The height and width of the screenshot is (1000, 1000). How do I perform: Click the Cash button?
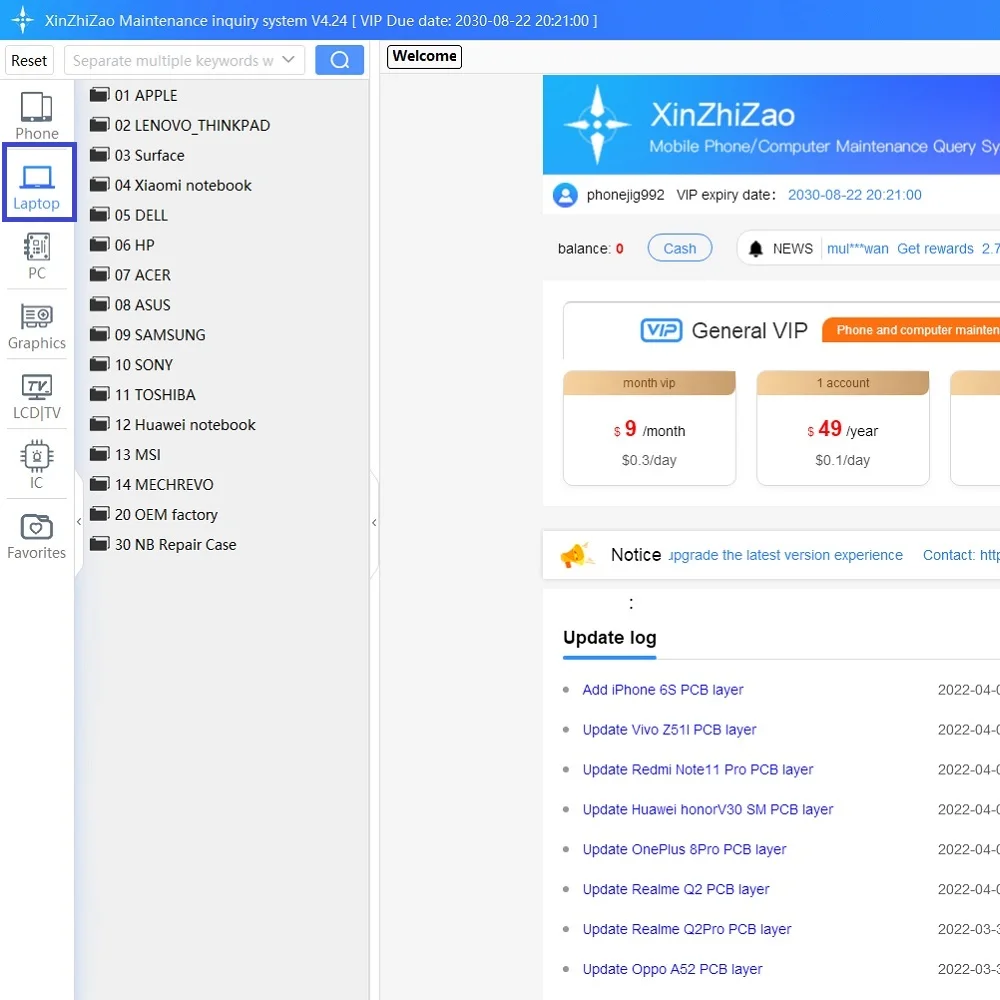pos(679,248)
